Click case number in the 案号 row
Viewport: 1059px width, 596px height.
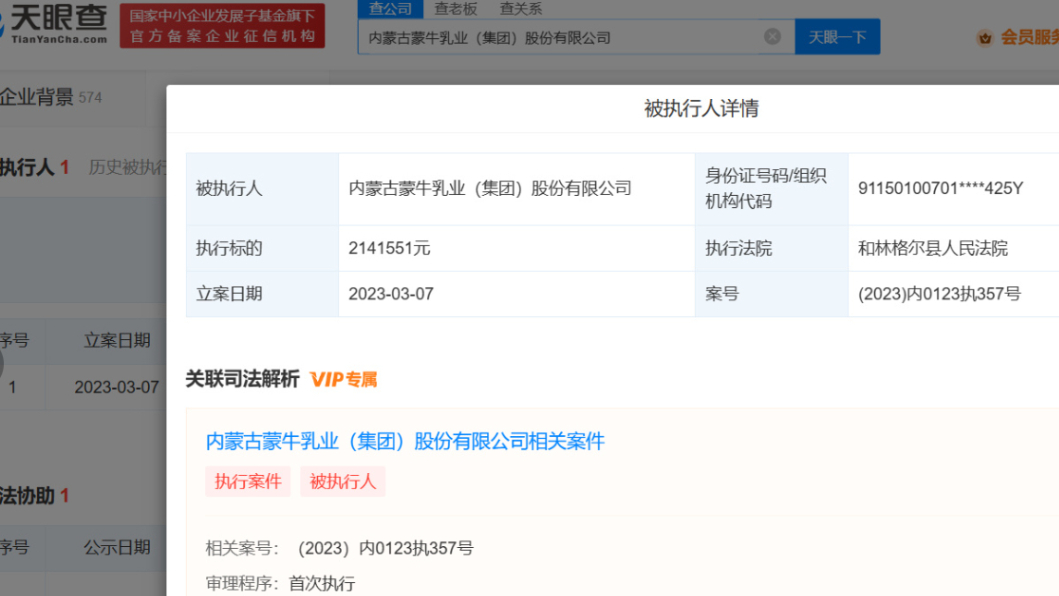coord(939,294)
